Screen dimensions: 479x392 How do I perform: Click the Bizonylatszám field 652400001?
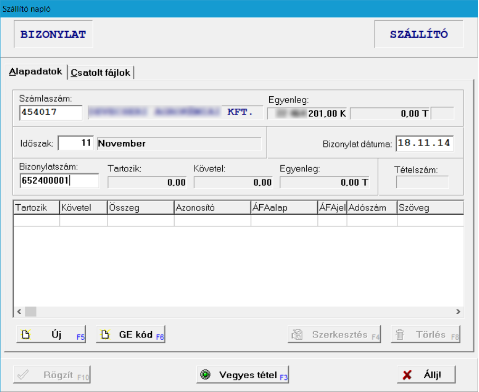point(59,181)
